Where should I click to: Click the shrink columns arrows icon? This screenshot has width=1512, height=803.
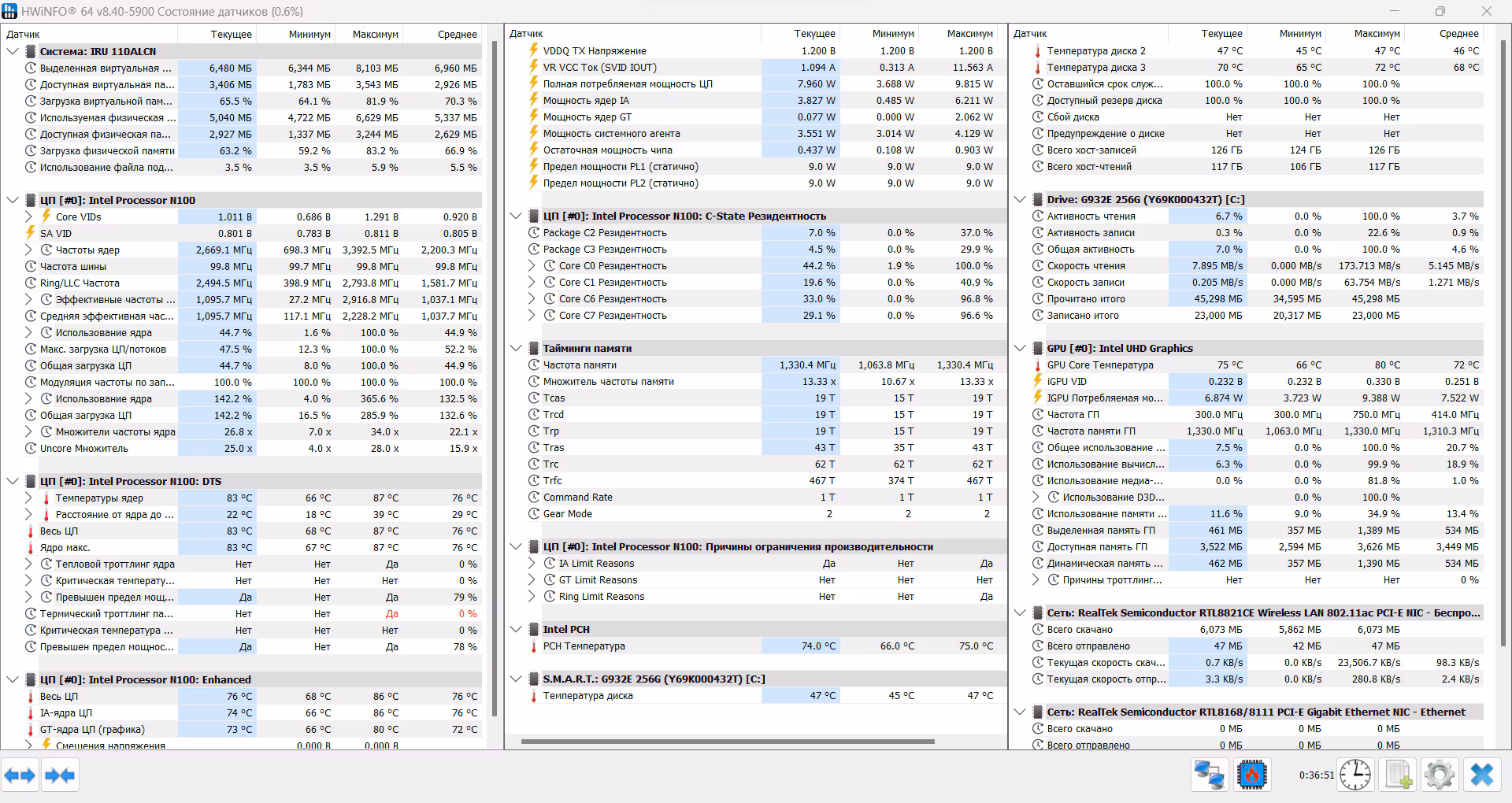coord(60,775)
